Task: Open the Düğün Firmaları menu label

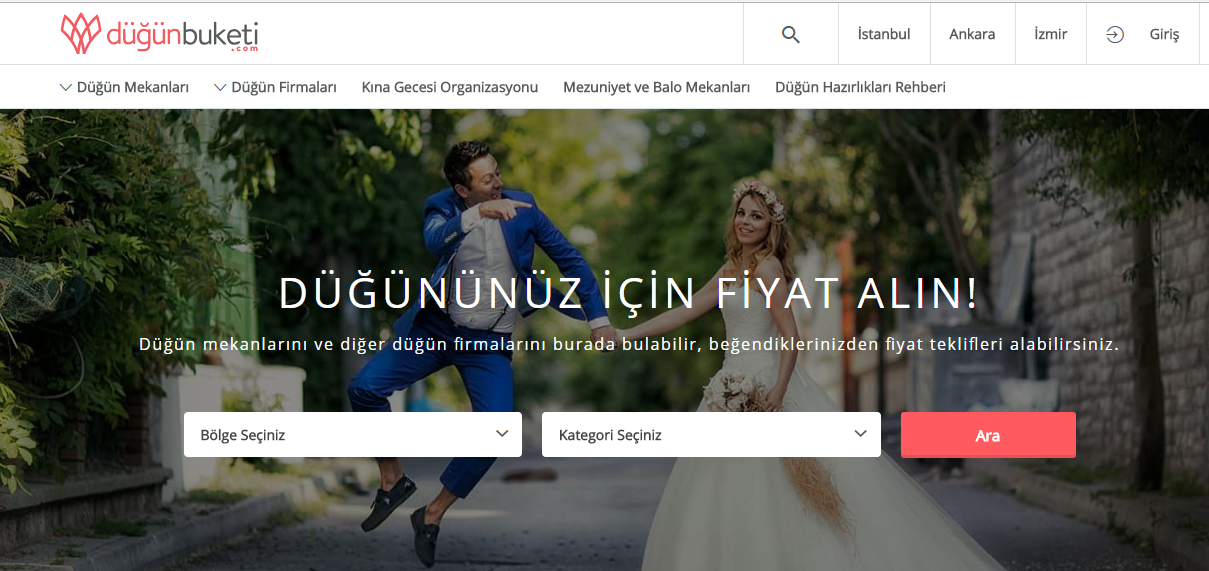Action: click(284, 87)
